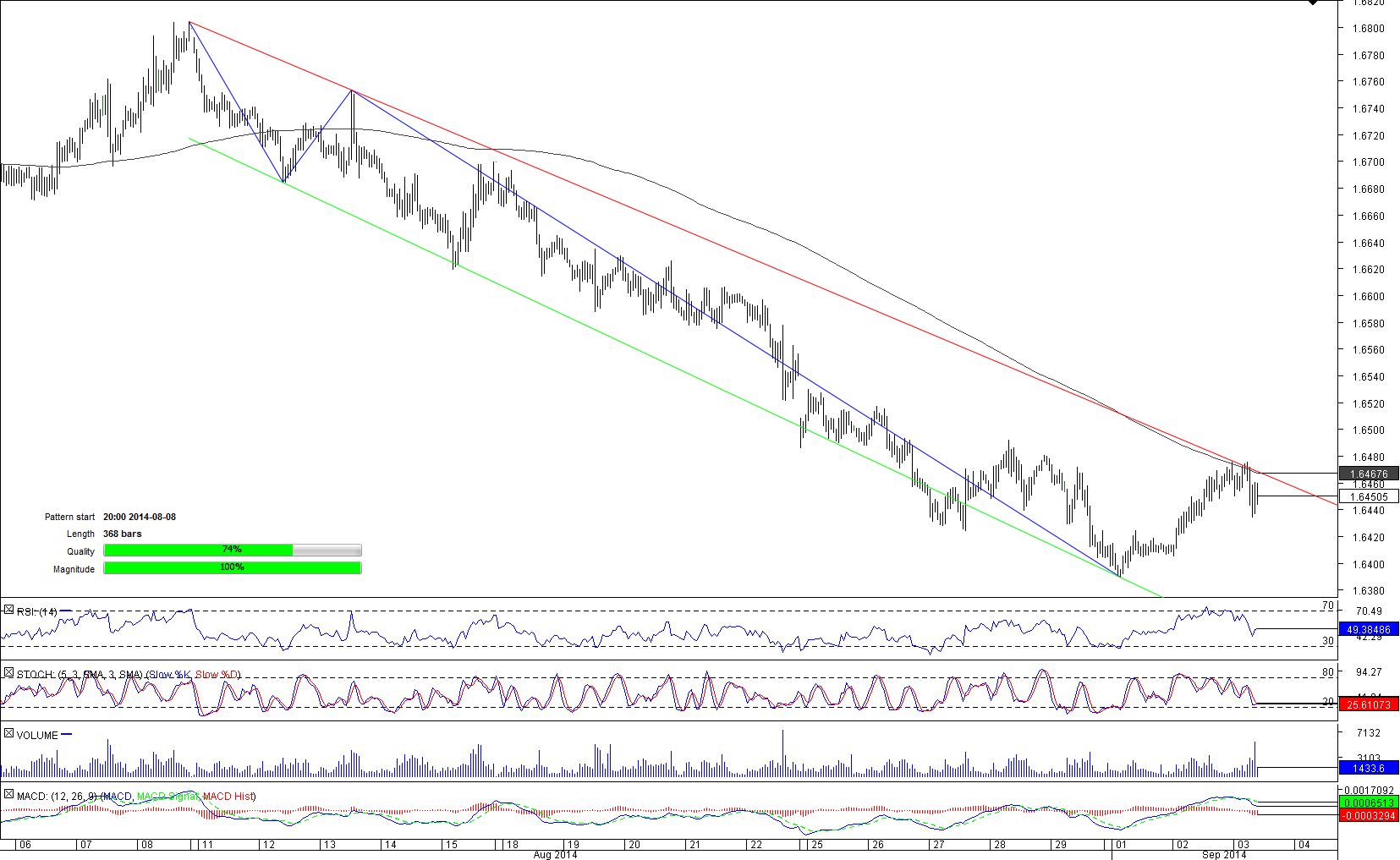Close the STOCH indicator panel box
This screenshot has width=1400, height=860.
pyautogui.click(x=8, y=672)
